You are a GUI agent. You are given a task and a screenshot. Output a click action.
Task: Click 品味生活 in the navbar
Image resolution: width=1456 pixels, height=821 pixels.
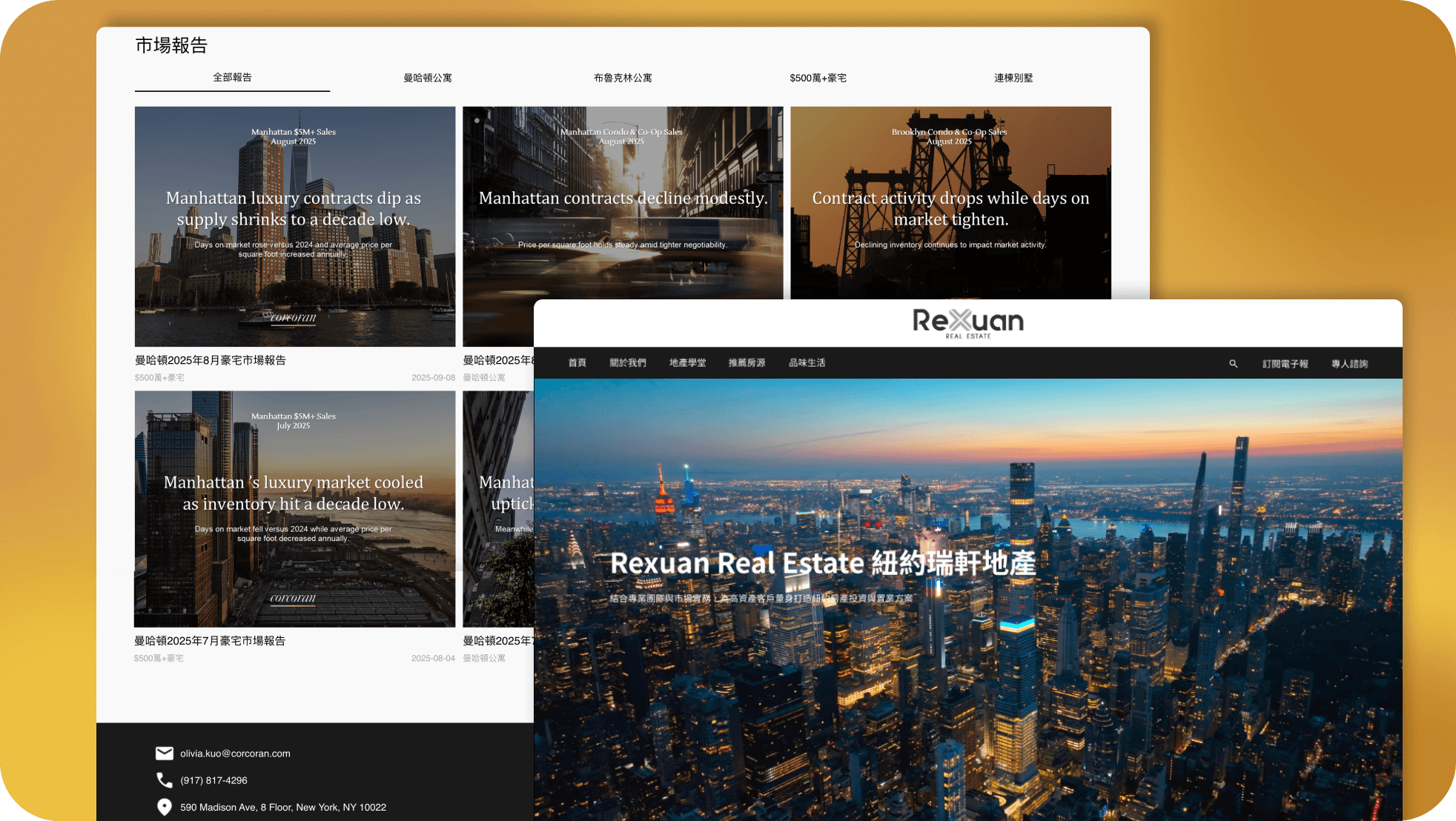click(807, 363)
